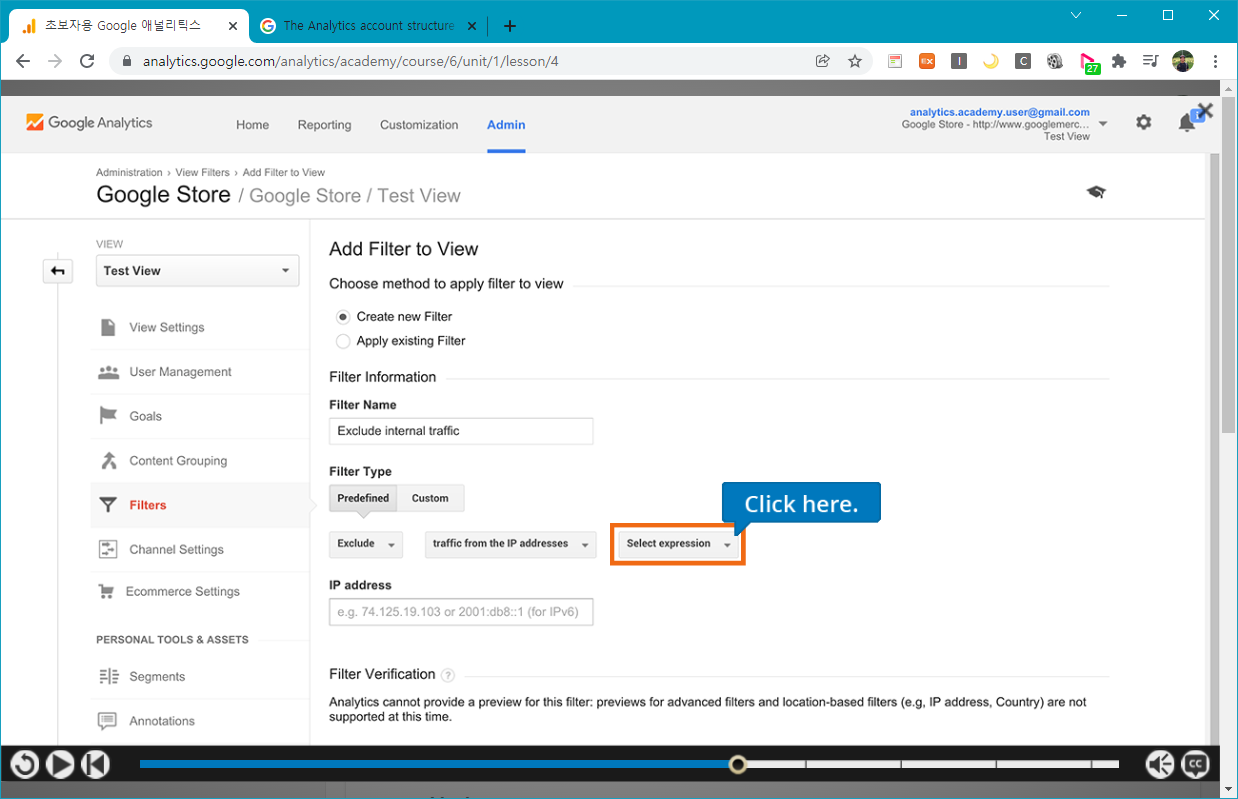This screenshot has width=1238, height=799.
Task: Click the Filter Name input field
Action: tap(461, 431)
